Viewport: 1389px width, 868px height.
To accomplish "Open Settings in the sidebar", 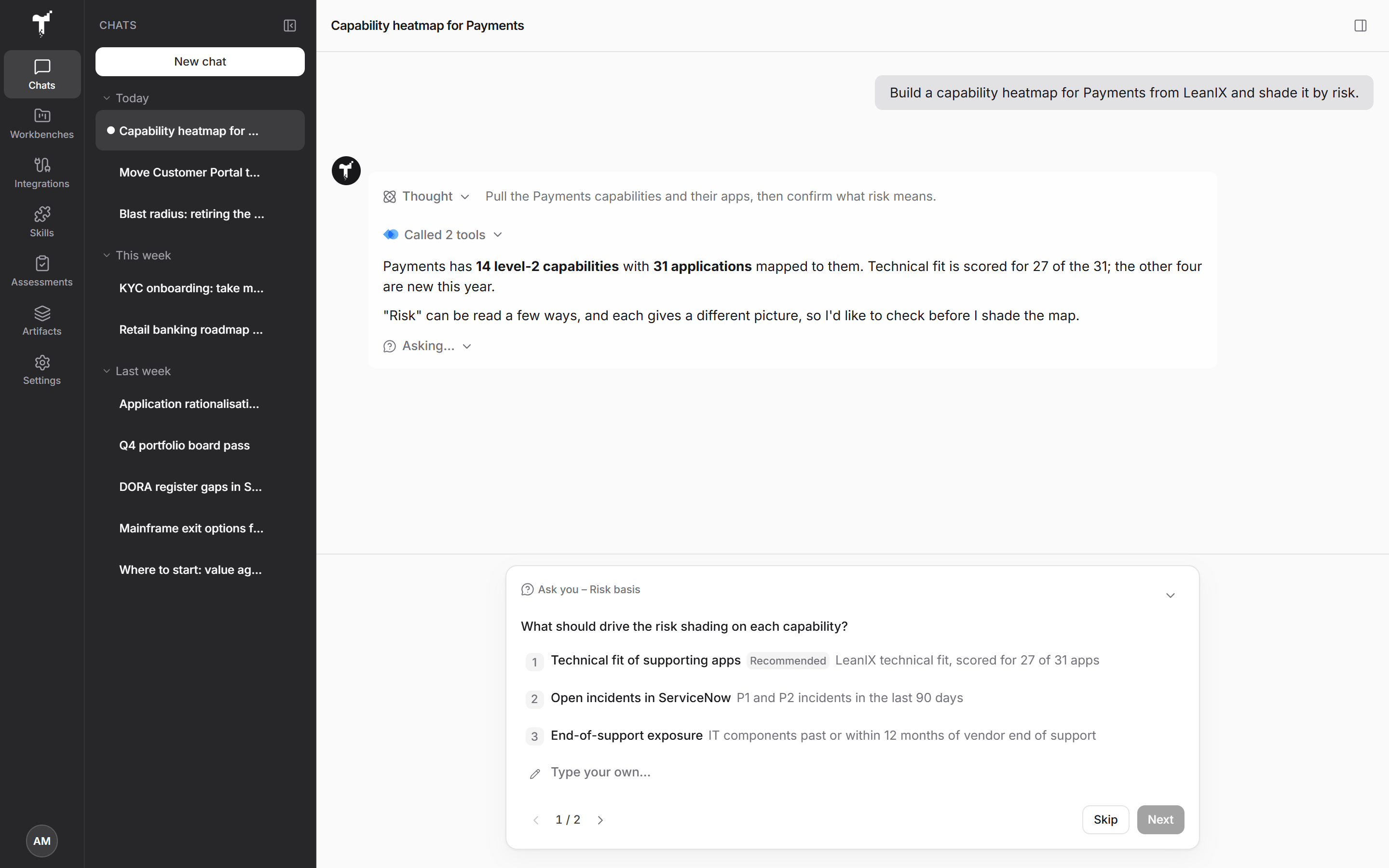I will tap(42, 370).
